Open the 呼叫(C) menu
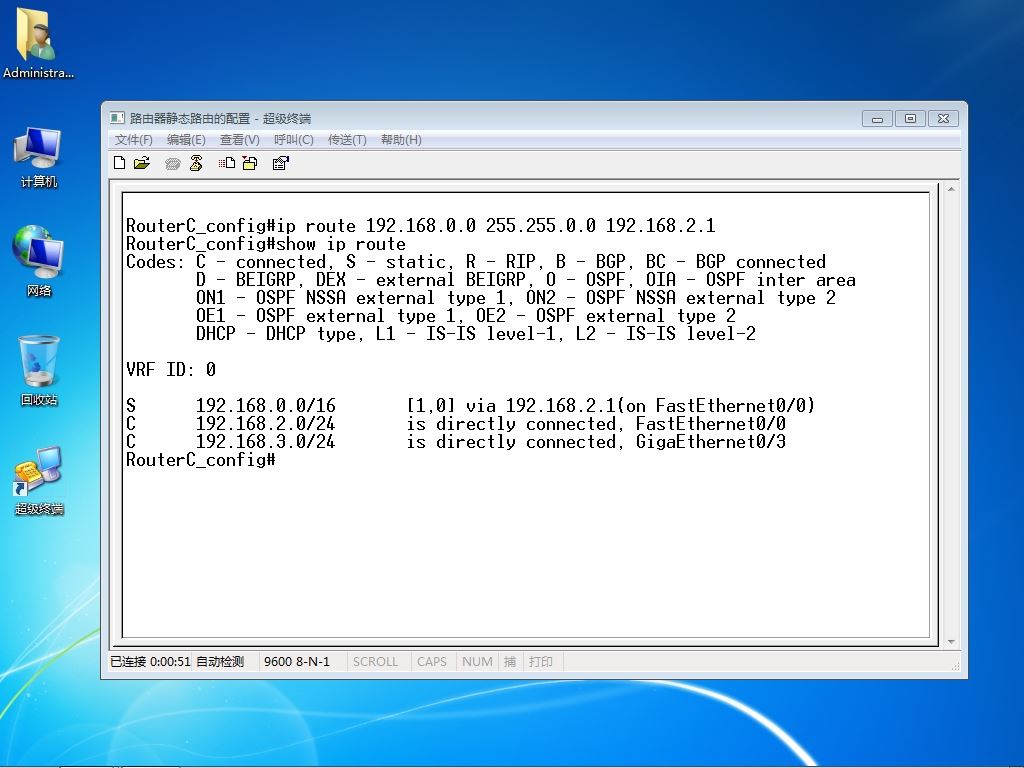 click(293, 140)
